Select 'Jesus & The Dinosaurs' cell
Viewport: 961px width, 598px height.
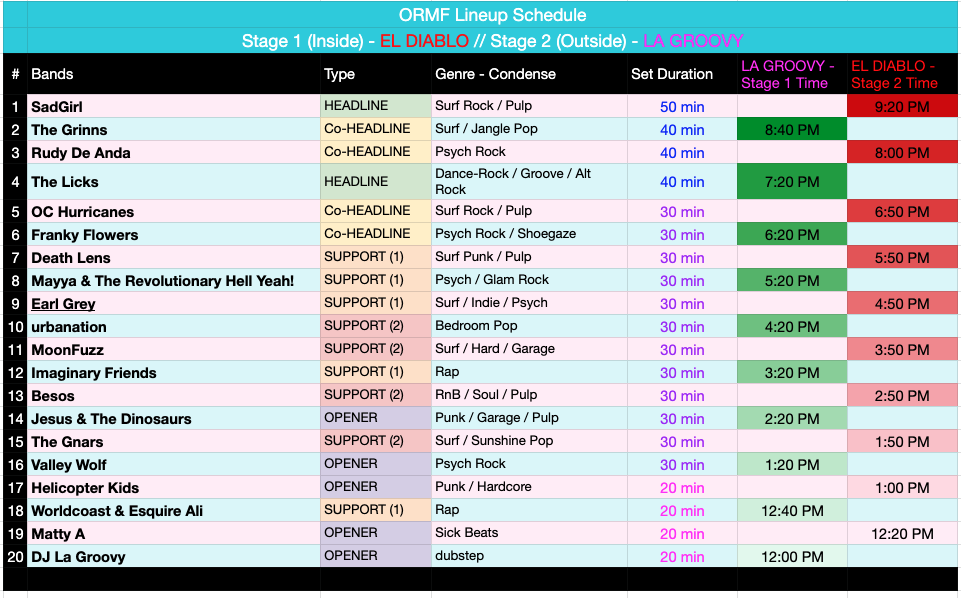(x=174, y=418)
